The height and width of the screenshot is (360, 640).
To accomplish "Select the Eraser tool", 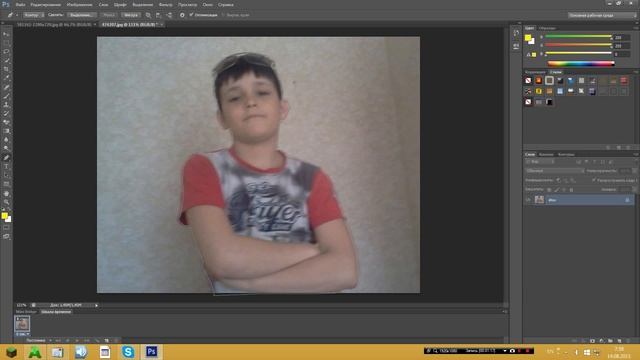I will coord(6,122).
